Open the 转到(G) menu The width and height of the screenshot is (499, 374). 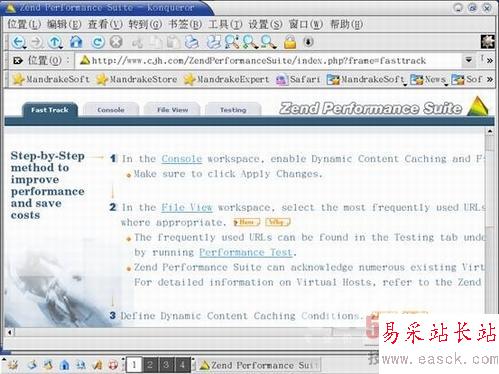pyautogui.click(x=145, y=24)
